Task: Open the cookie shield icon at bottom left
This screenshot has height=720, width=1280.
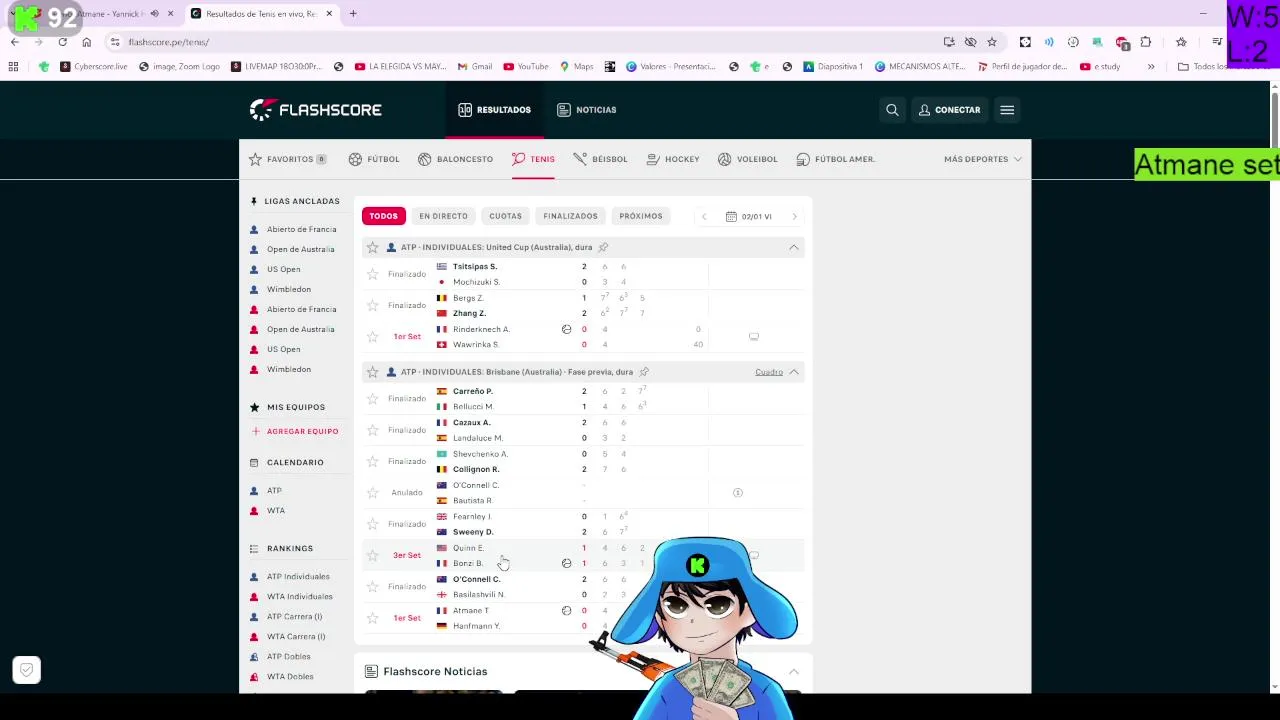Action: [x=27, y=670]
